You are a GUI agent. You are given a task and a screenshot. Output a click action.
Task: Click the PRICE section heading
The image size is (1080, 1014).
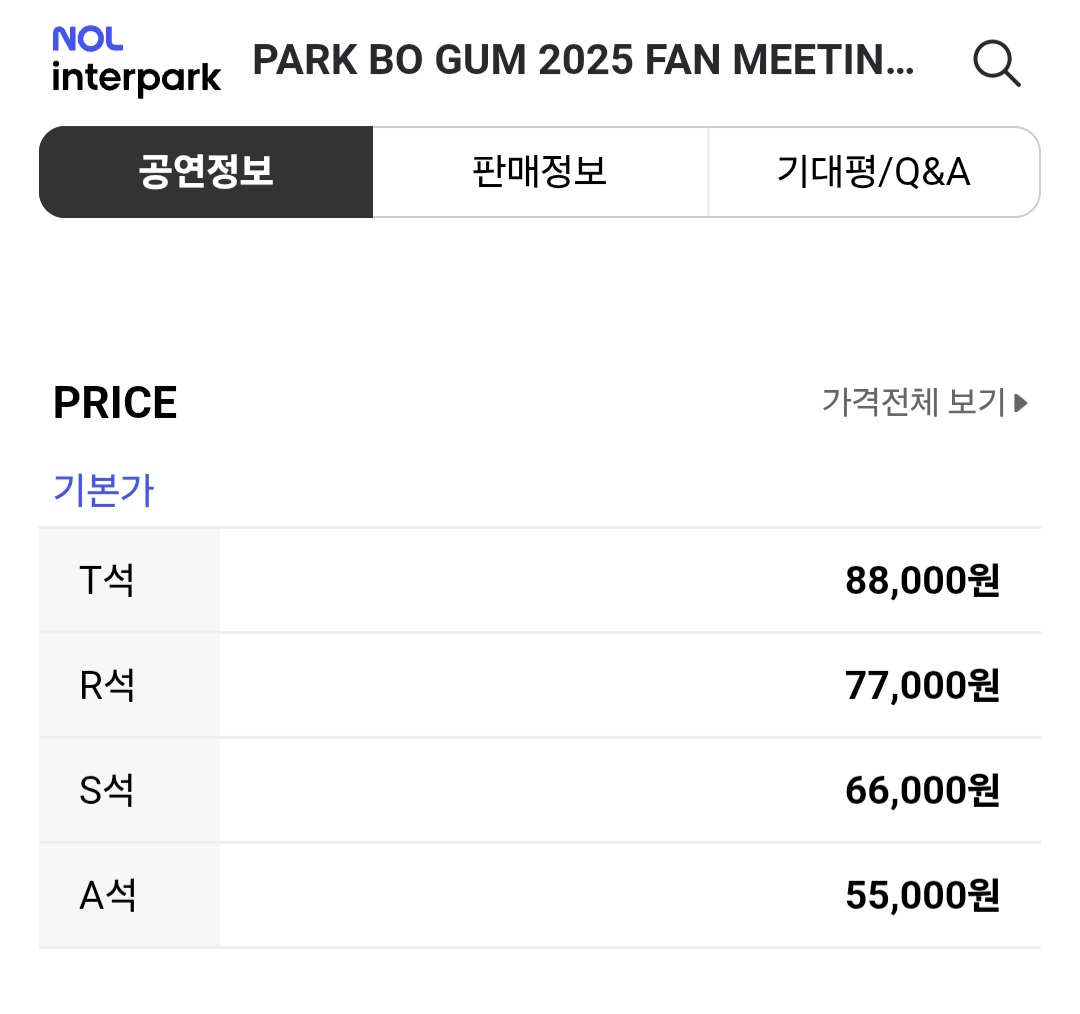point(115,403)
